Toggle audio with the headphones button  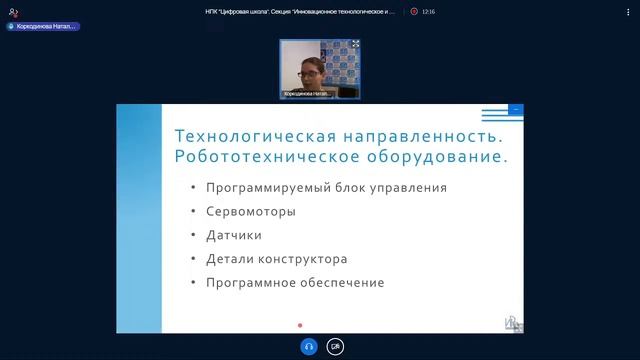point(309,347)
